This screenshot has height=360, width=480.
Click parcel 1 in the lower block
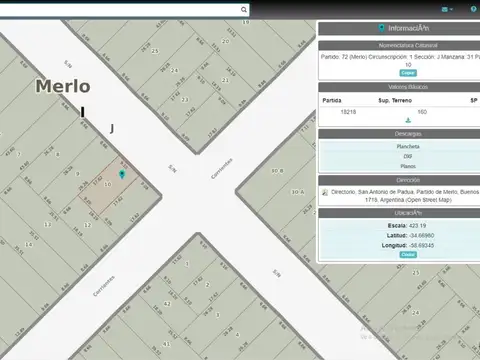coord(187,264)
